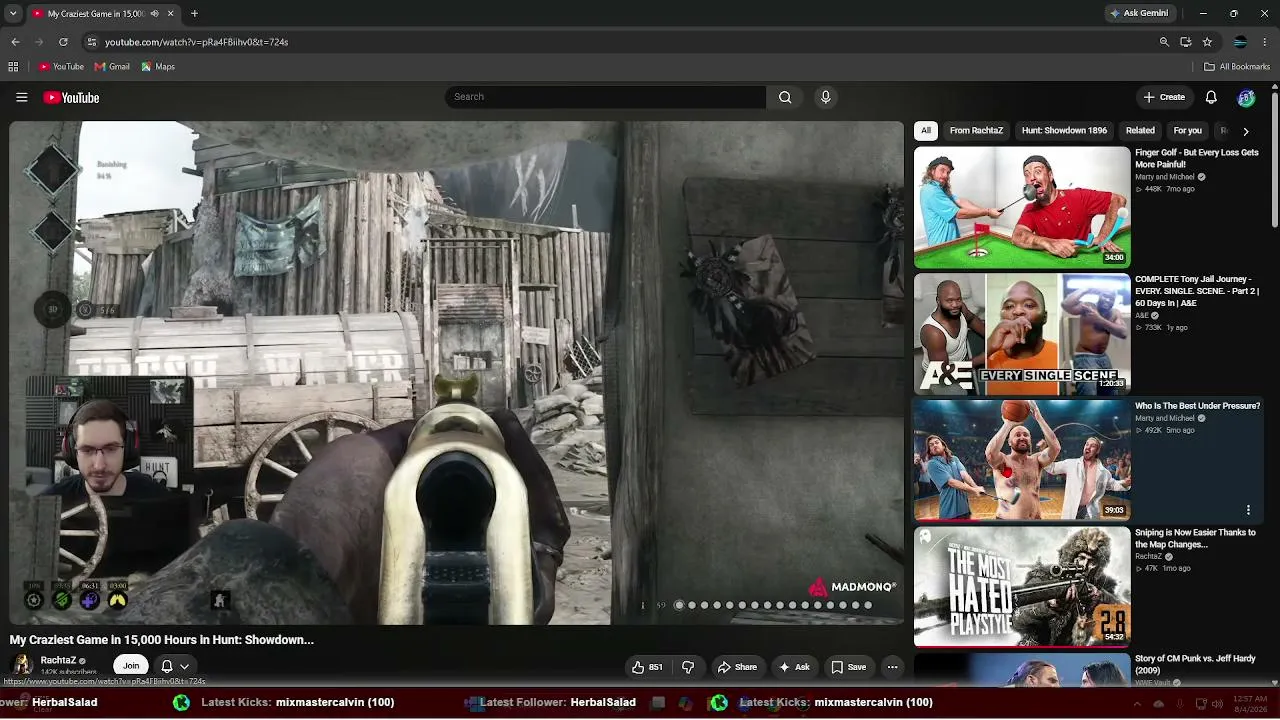Viewport: 1280px width, 720px height.
Task: Click the Ask Gemini button
Action: pyautogui.click(x=1138, y=14)
